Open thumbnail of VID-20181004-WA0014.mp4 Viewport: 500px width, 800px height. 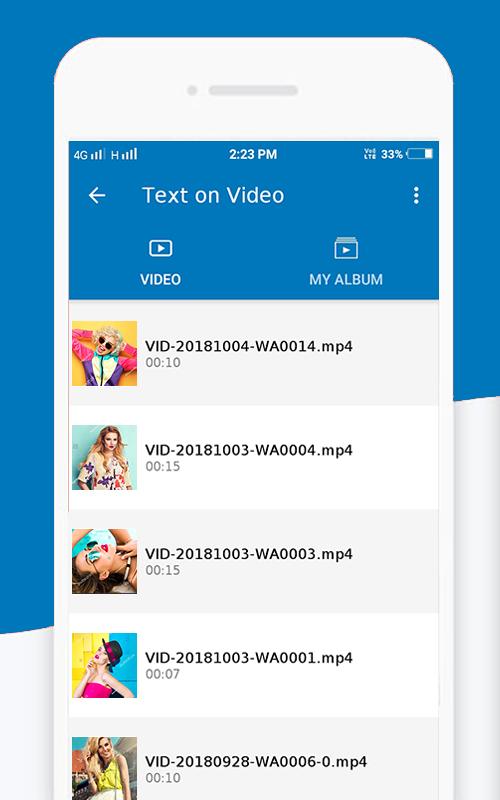pyautogui.click(x=105, y=353)
